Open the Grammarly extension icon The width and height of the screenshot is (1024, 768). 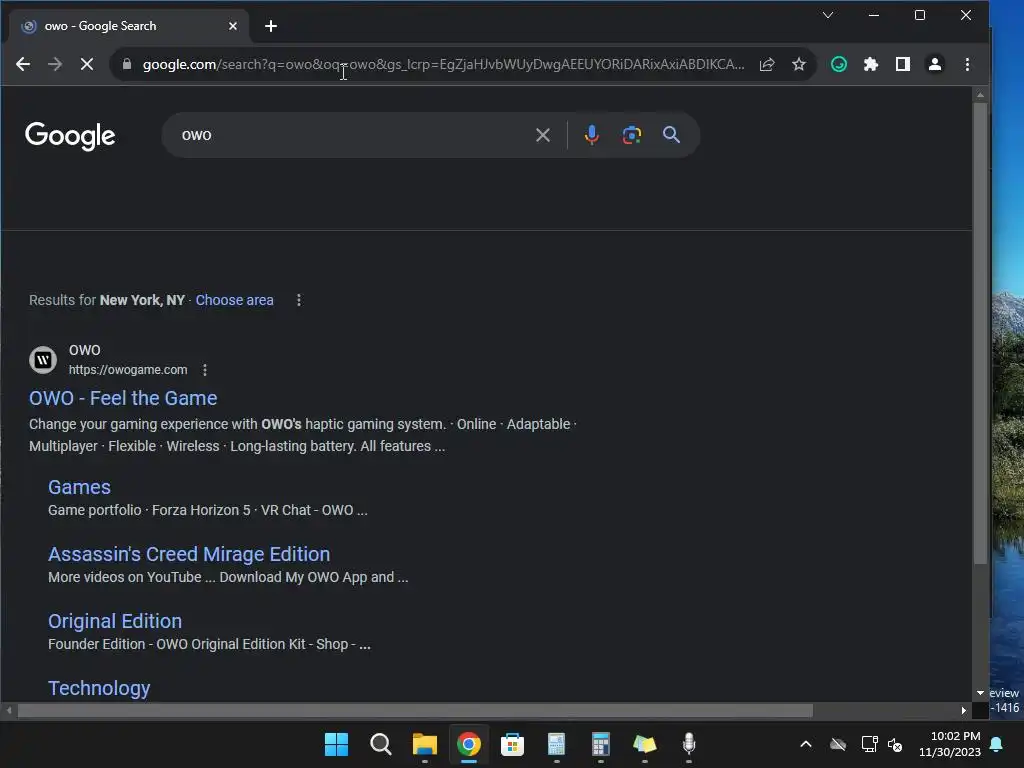(x=839, y=64)
